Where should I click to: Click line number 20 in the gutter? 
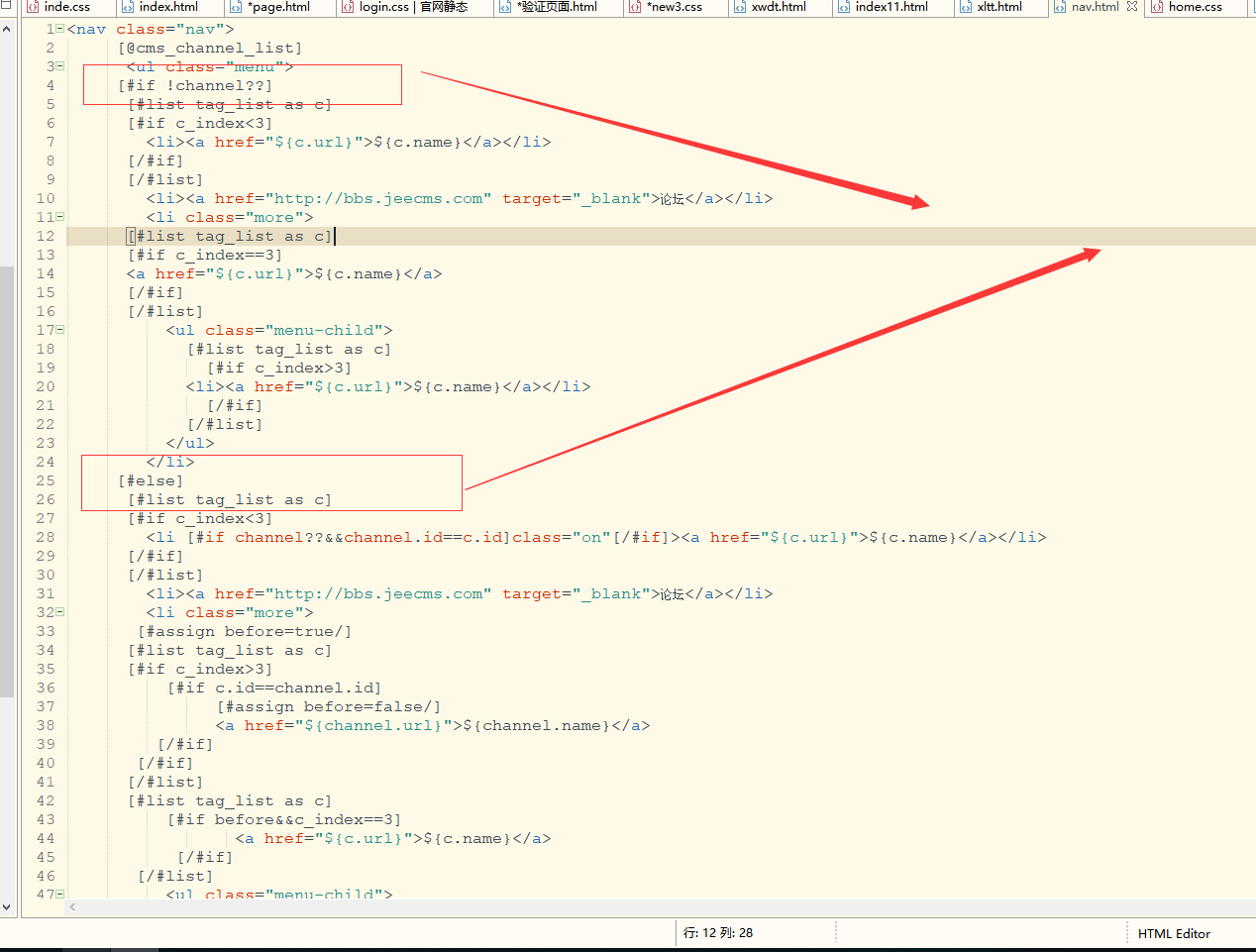(46, 386)
